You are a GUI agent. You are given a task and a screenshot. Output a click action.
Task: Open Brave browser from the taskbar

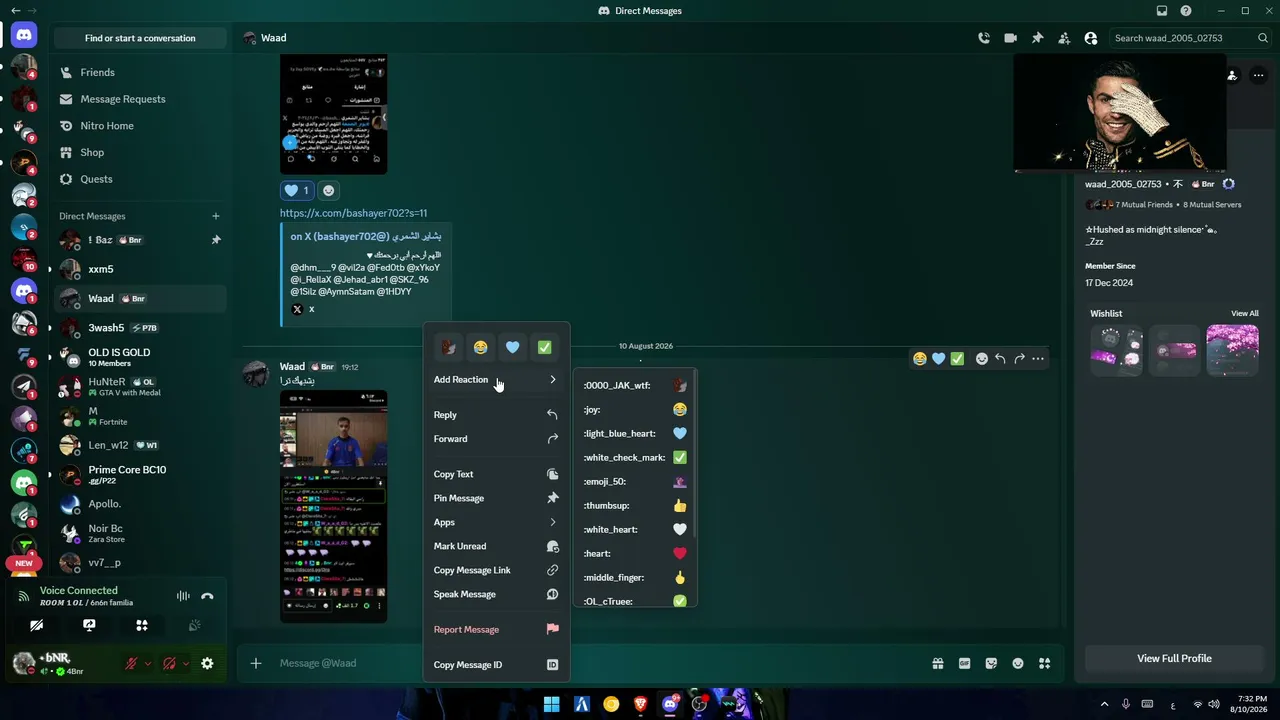[640, 704]
